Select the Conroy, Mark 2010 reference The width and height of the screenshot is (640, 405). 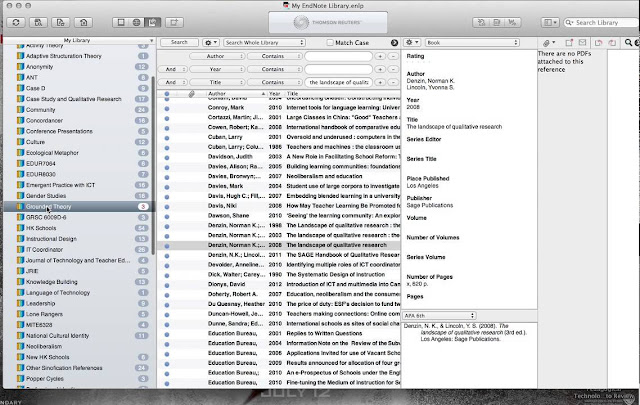(279, 107)
